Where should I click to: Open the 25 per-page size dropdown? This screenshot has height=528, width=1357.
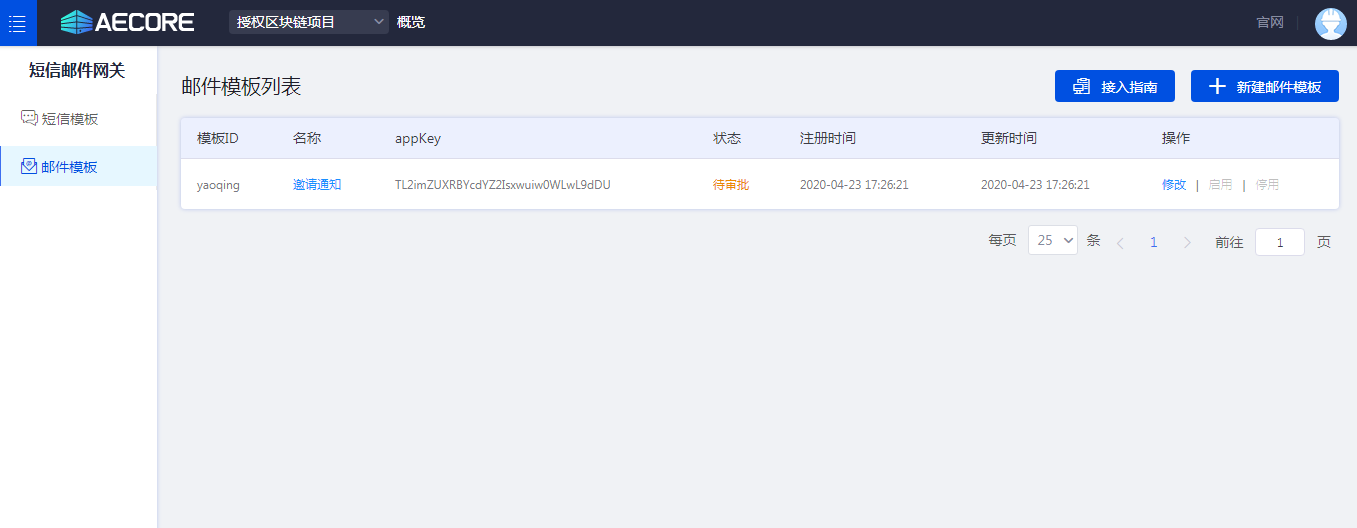1052,240
